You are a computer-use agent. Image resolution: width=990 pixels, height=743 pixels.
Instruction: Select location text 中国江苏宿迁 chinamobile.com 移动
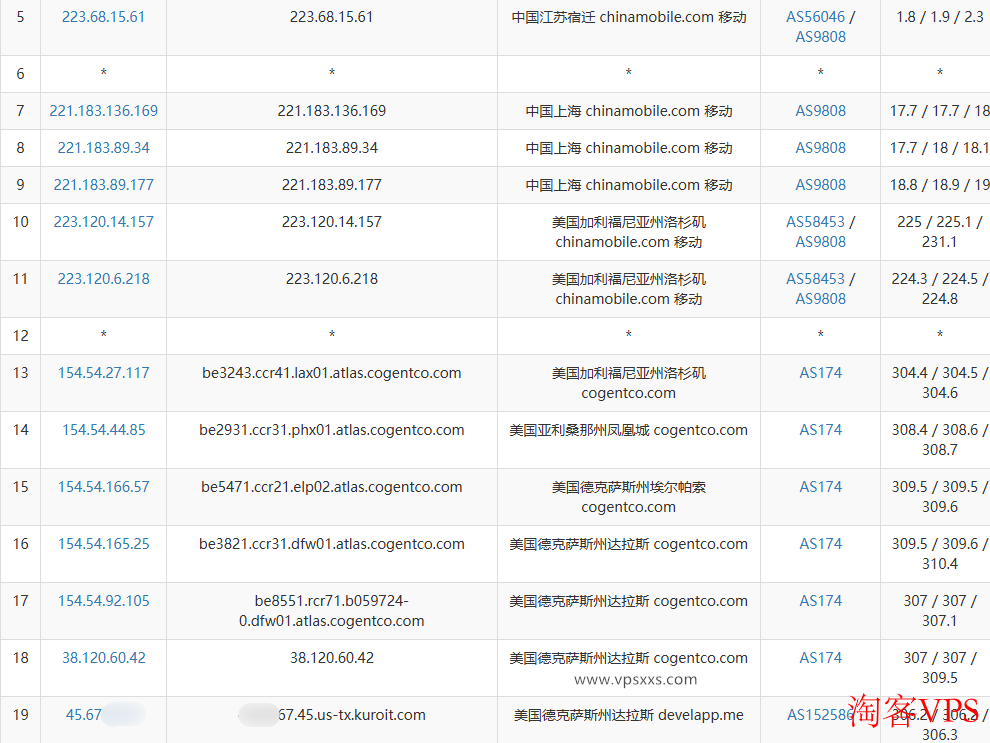tap(629, 17)
